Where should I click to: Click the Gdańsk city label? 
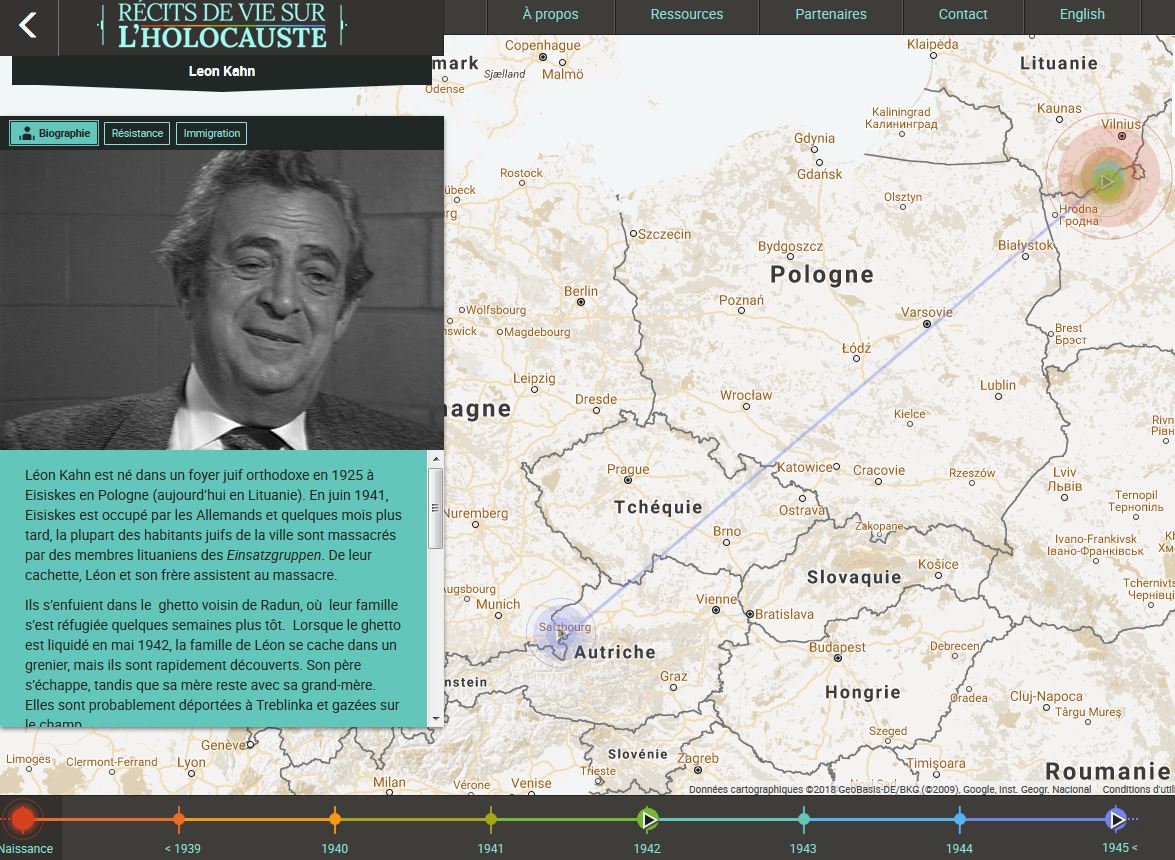pyautogui.click(x=819, y=174)
